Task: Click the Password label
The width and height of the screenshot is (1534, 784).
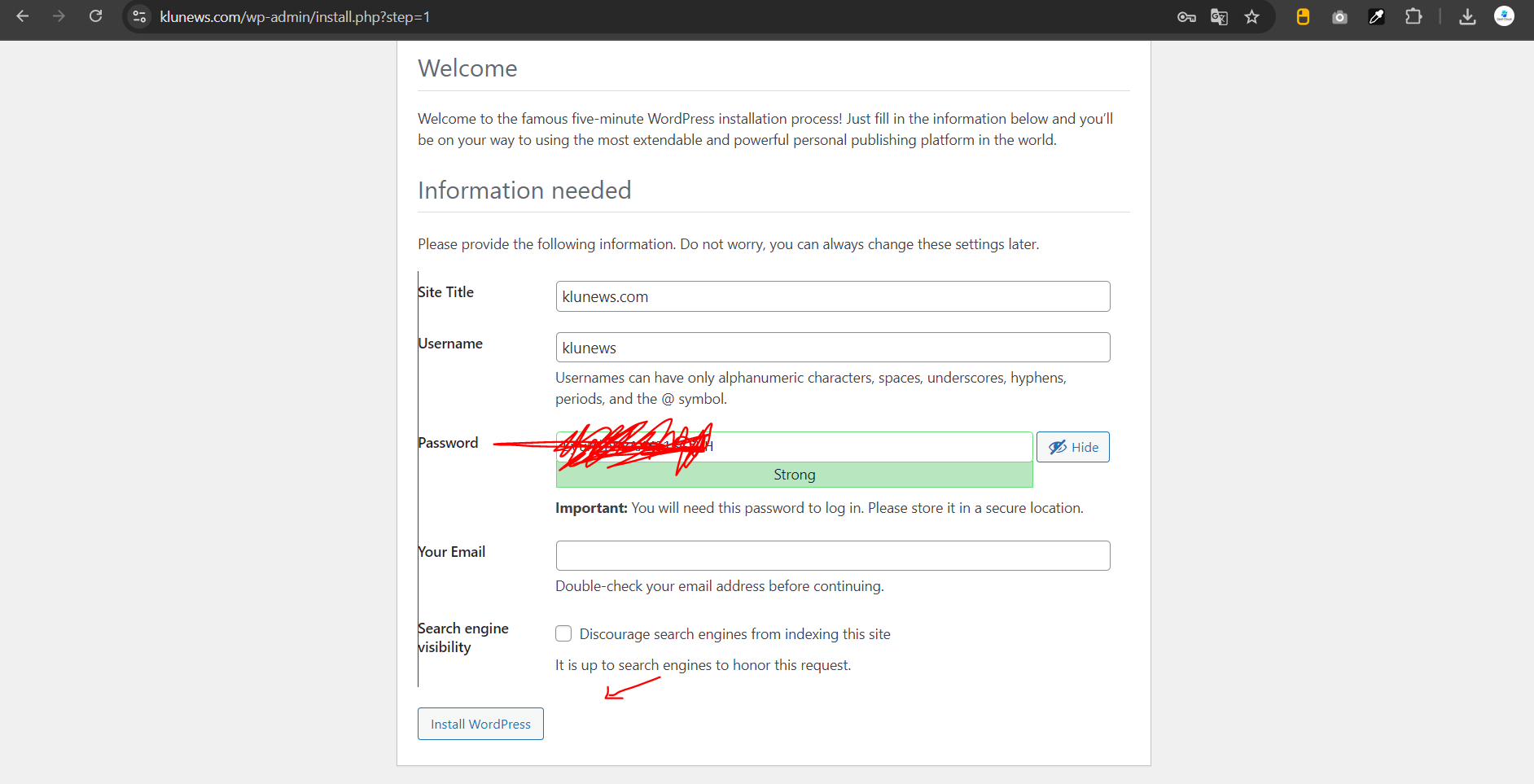Action: (x=448, y=443)
